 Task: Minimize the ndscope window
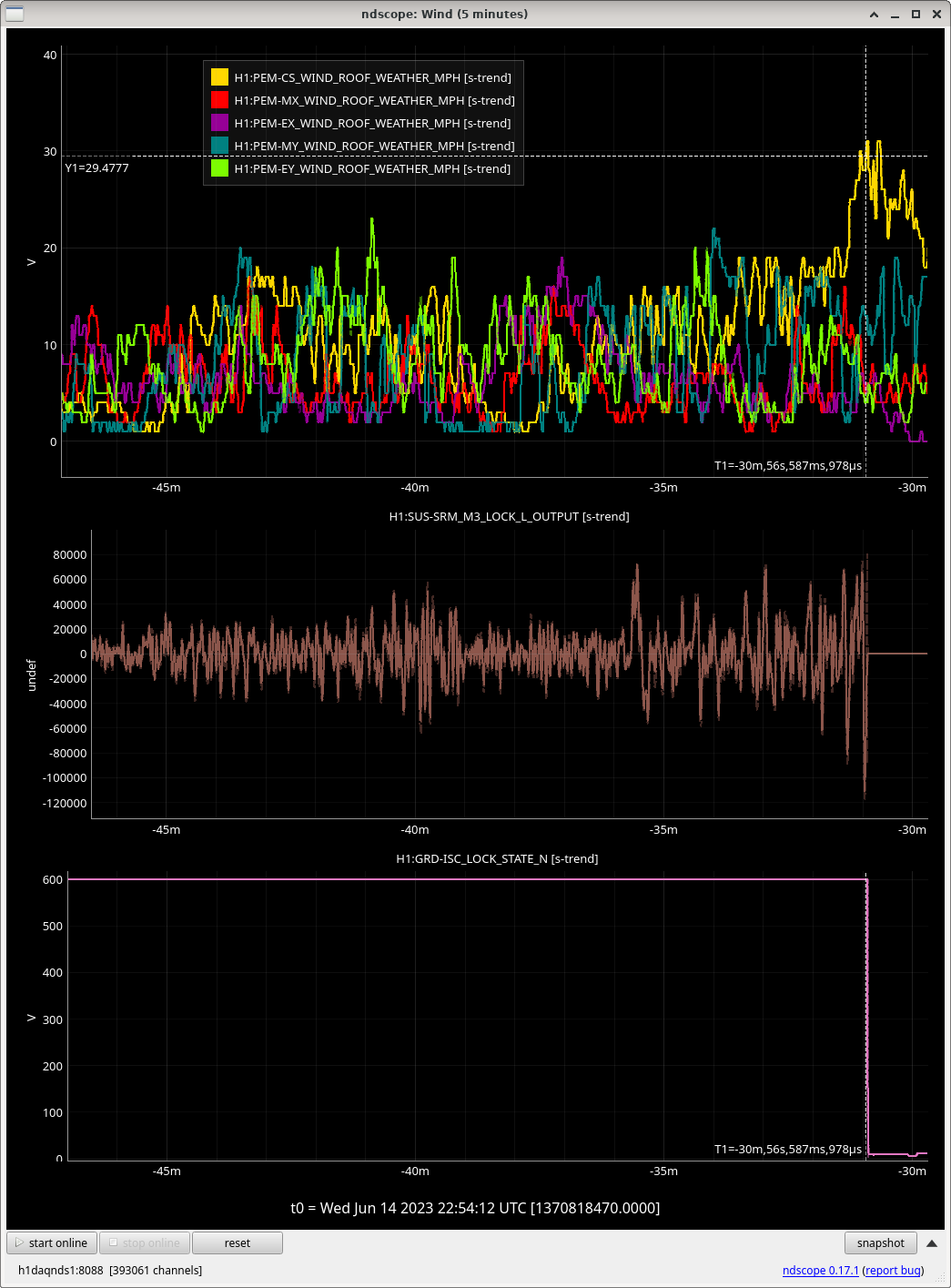[895, 14]
